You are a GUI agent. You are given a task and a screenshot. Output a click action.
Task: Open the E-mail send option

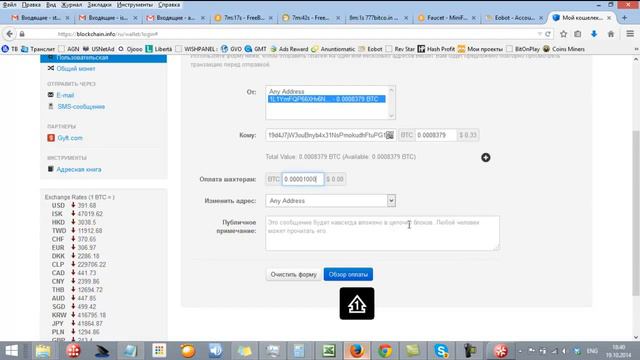tap(65, 95)
